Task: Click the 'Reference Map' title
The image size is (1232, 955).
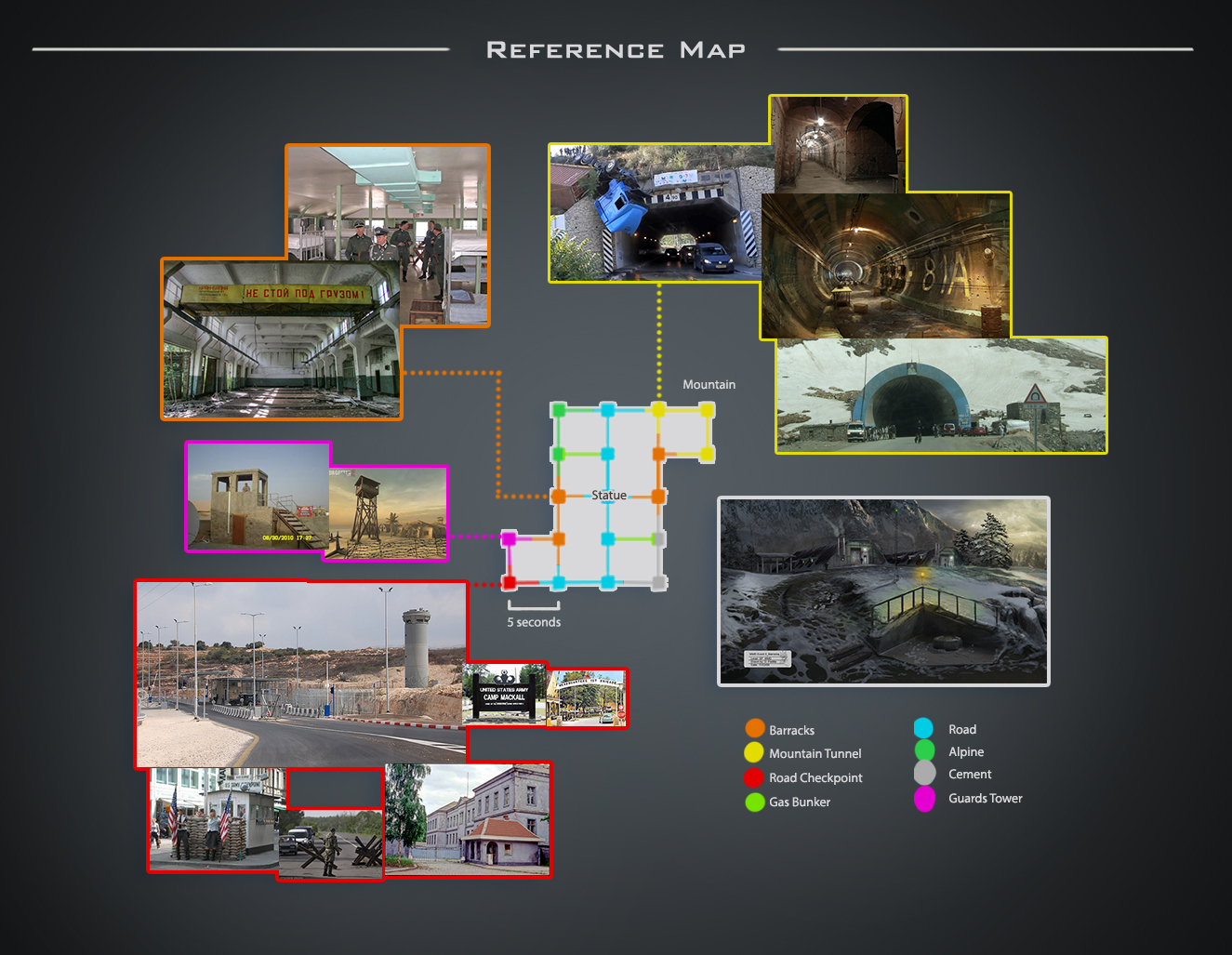Action: pos(616,50)
